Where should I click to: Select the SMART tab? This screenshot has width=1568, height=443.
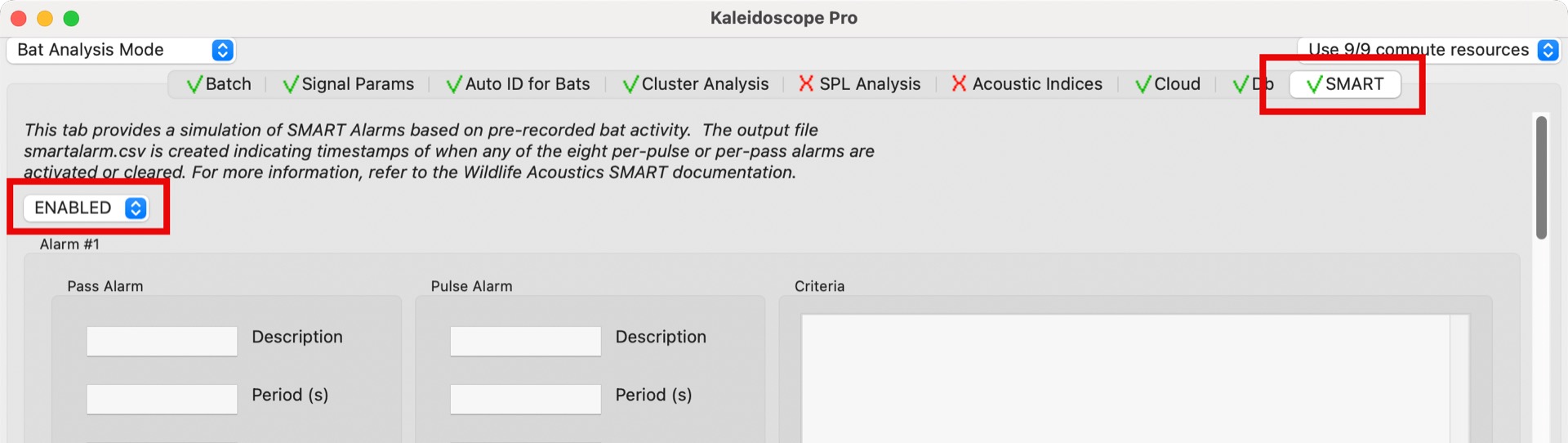coord(1345,84)
